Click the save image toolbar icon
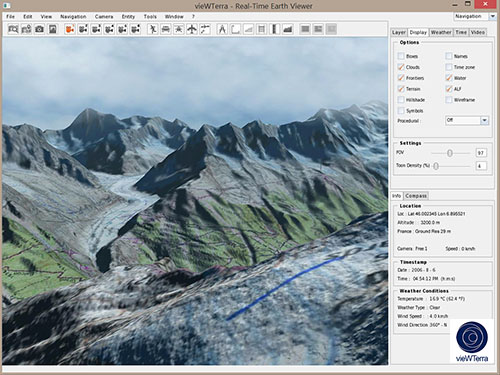Image resolution: width=500 pixels, height=375 pixels. [x=53, y=29]
